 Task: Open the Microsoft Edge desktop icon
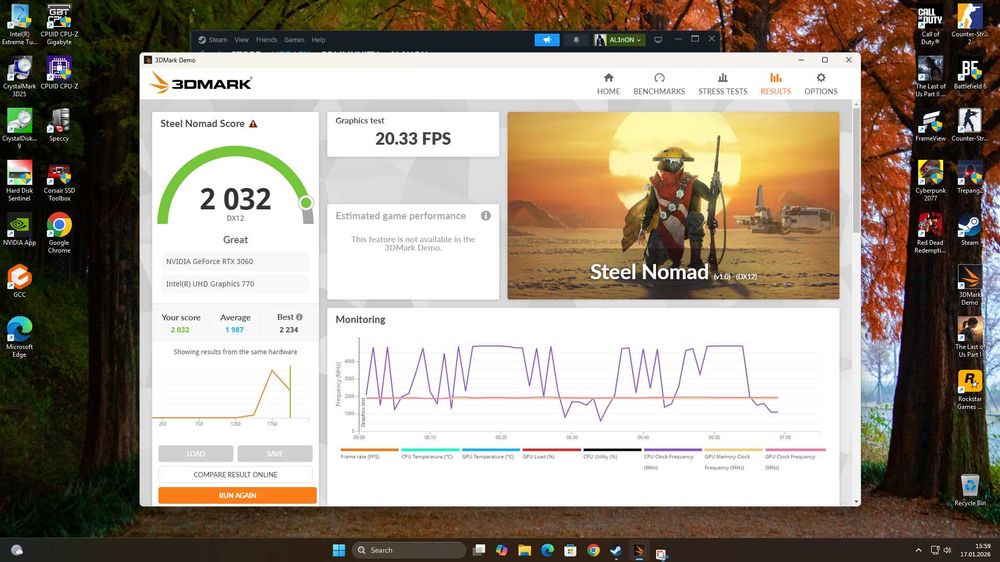pyautogui.click(x=19, y=336)
